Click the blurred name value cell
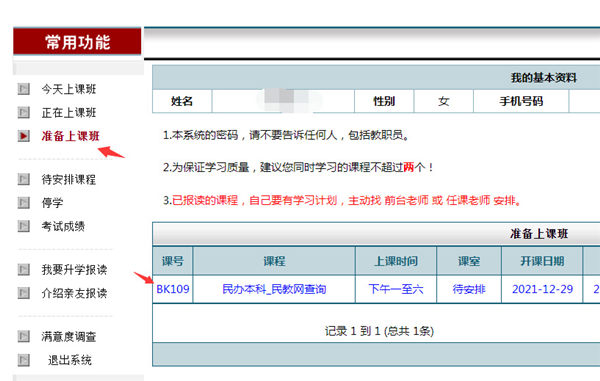600x381 pixels. 283,101
